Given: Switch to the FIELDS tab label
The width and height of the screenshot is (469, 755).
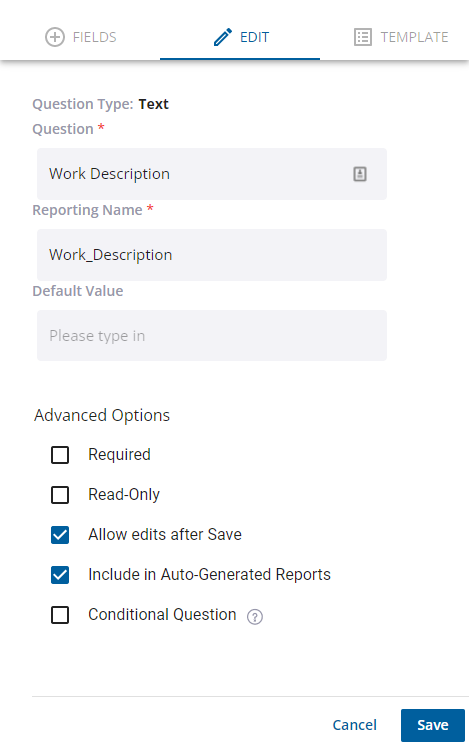Looking at the screenshot, I should click(x=94, y=37).
